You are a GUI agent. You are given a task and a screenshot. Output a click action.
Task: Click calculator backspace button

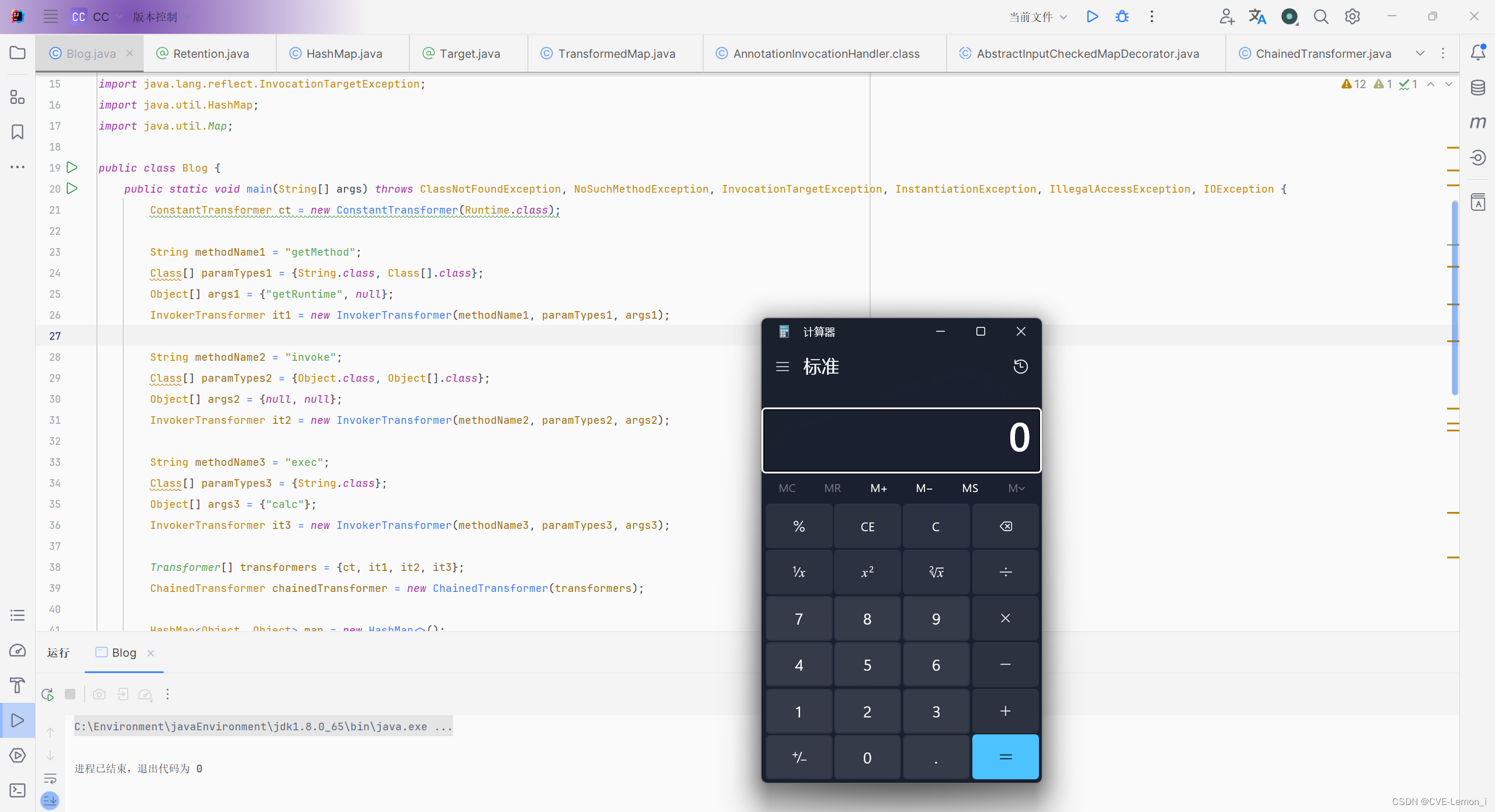pyautogui.click(x=1005, y=527)
